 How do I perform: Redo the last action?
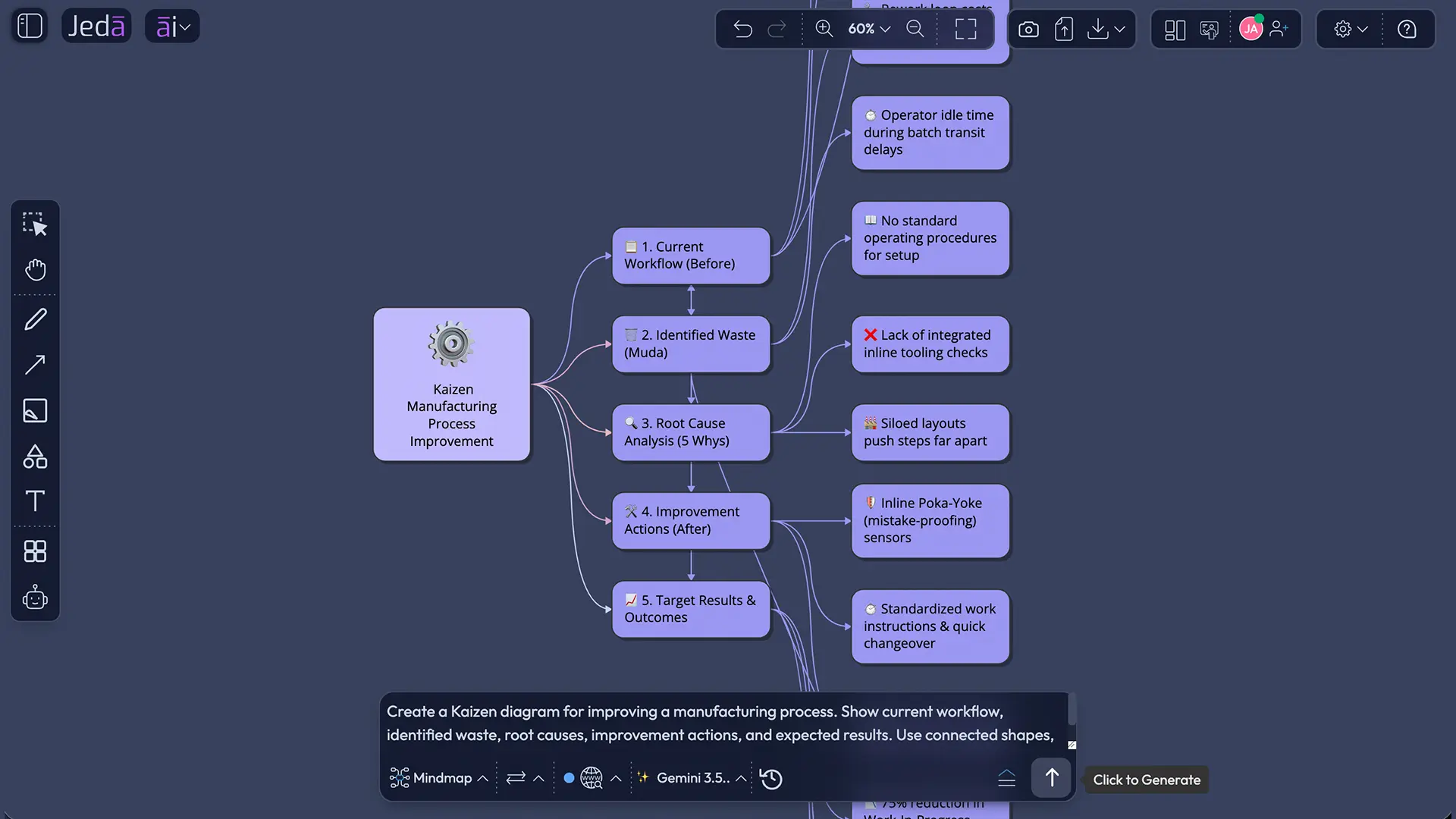[x=777, y=30]
